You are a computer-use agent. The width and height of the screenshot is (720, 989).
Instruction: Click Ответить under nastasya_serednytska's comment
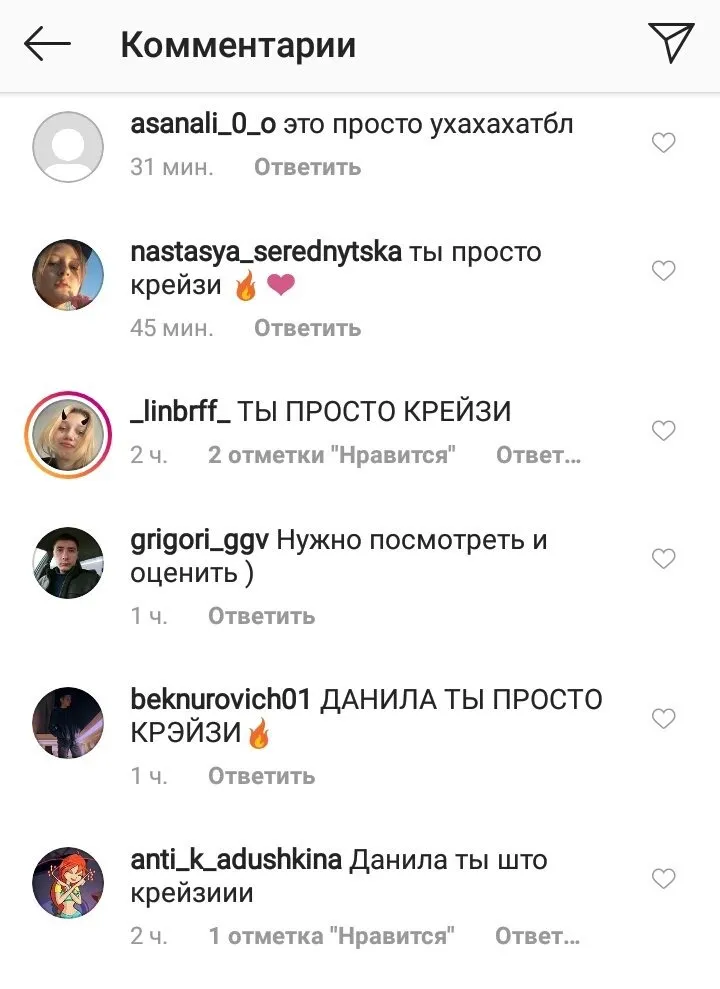tap(308, 328)
